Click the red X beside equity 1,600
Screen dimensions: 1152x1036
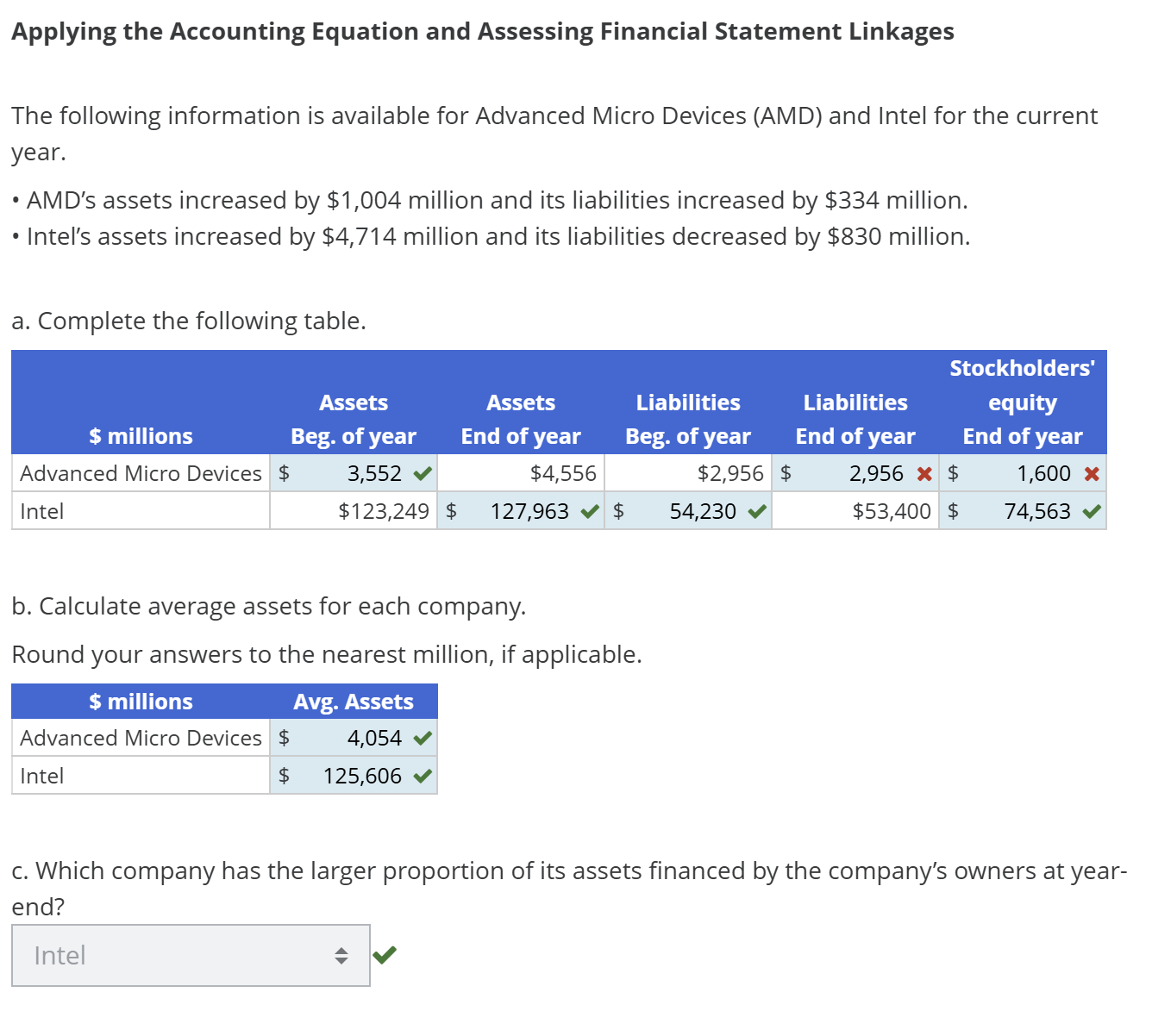click(x=1091, y=472)
